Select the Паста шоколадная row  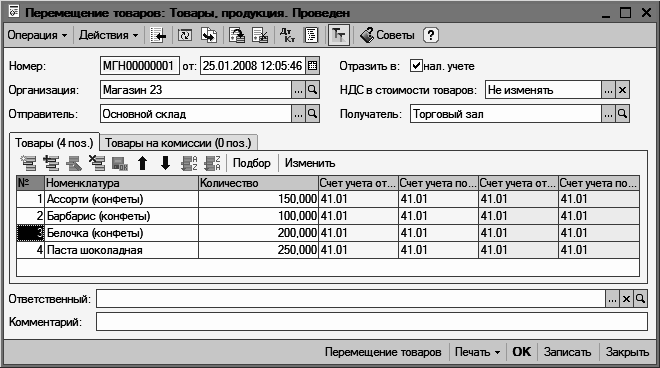coord(328,250)
